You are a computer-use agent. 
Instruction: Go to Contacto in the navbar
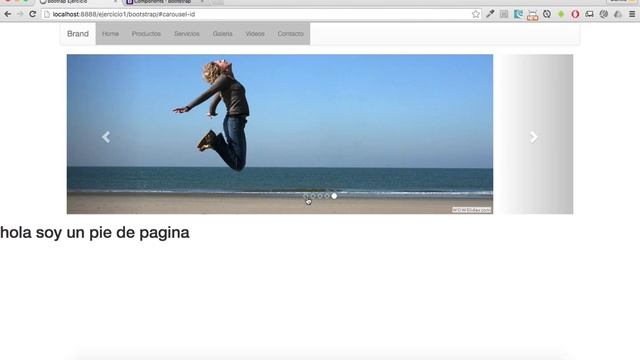[291, 33]
